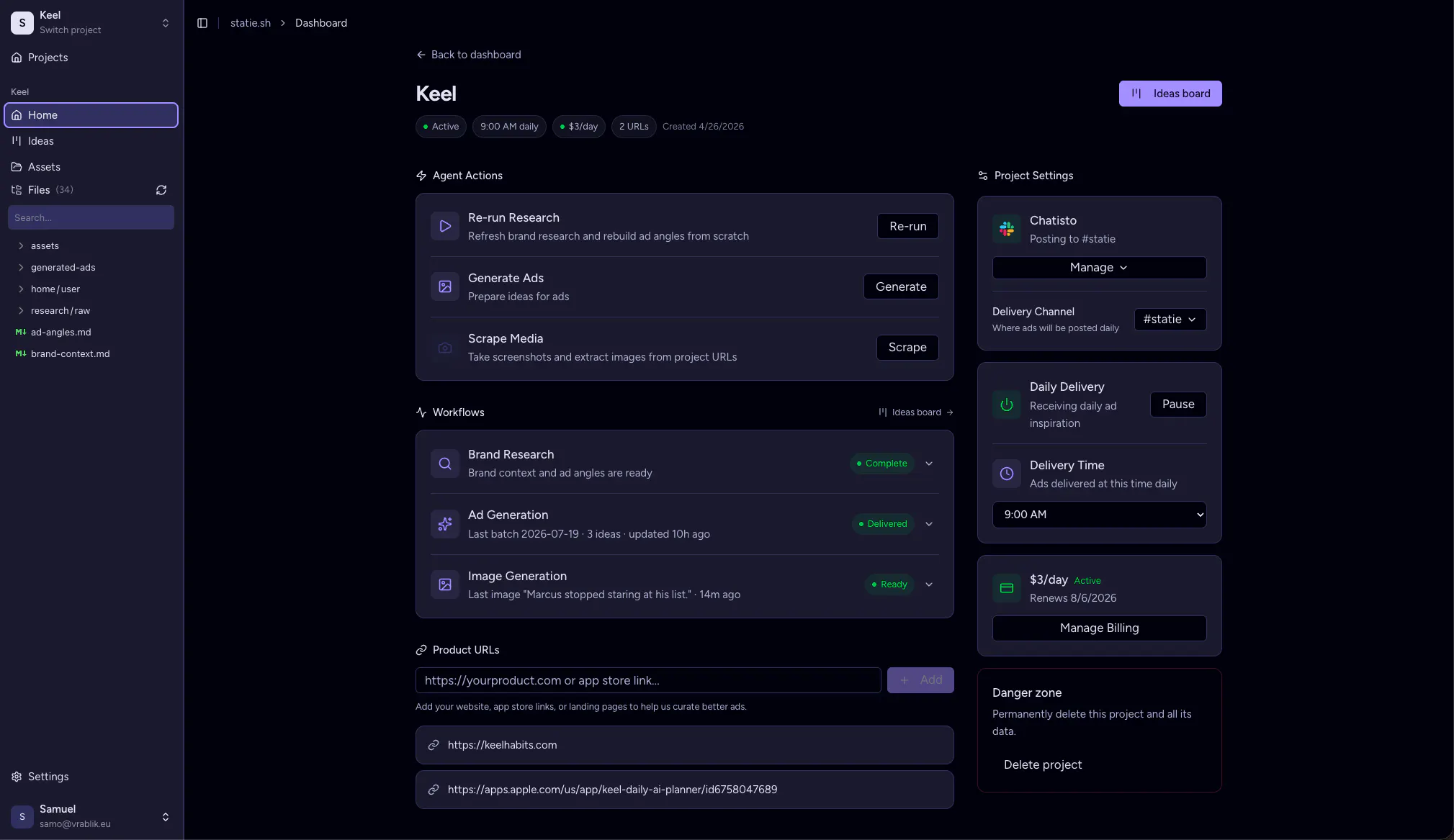Follow the Ideas board link in Workflows
1454x840 pixels.
[x=916, y=412]
